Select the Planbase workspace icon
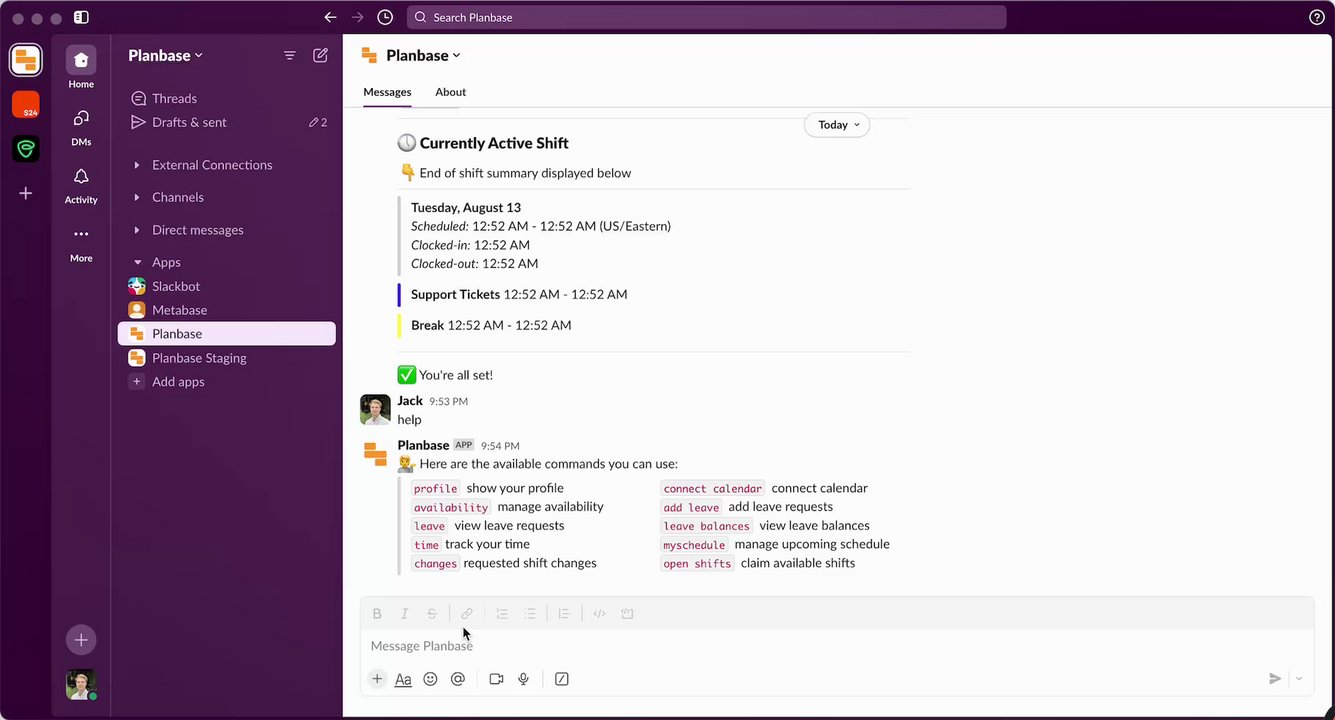Viewport: 1335px width, 720px height. (x=26, y=60)
